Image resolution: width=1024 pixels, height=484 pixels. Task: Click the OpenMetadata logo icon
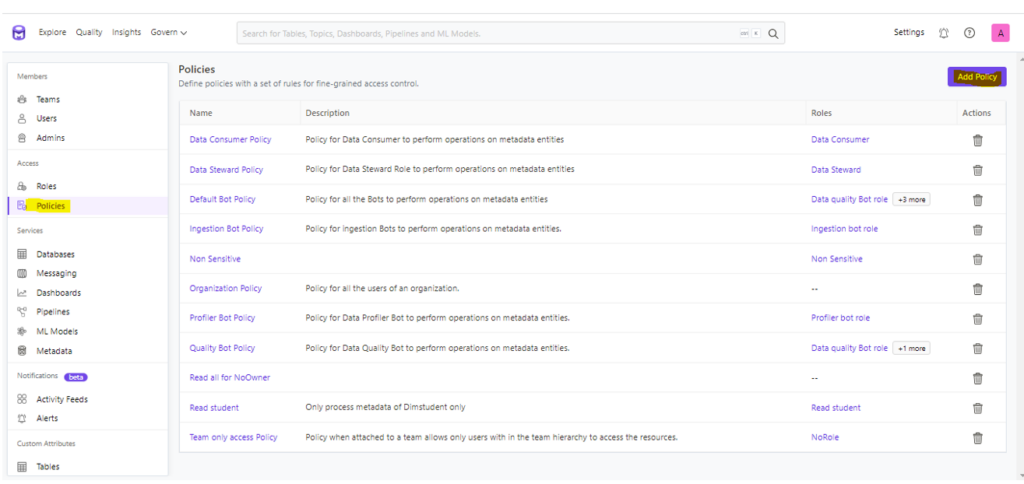[19, 33]
